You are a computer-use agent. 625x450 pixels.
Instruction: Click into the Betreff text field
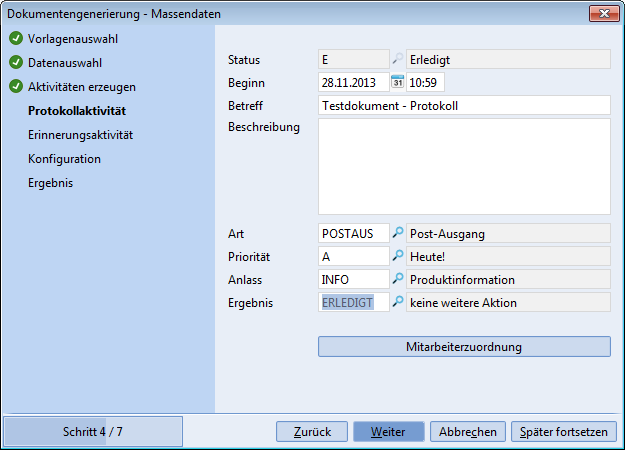(464, 105)
